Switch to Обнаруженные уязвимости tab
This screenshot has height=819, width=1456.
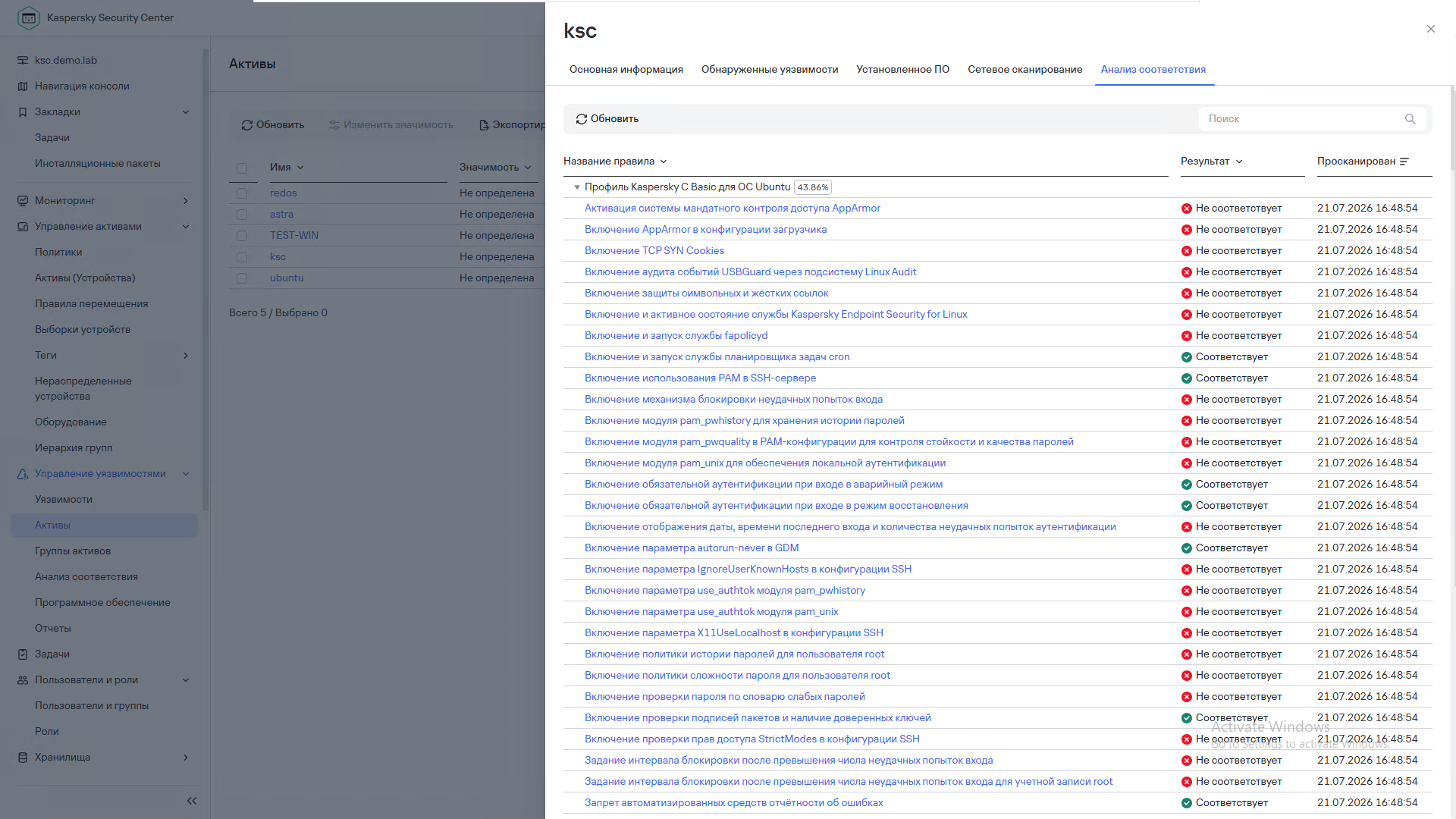tap(770, 70)
